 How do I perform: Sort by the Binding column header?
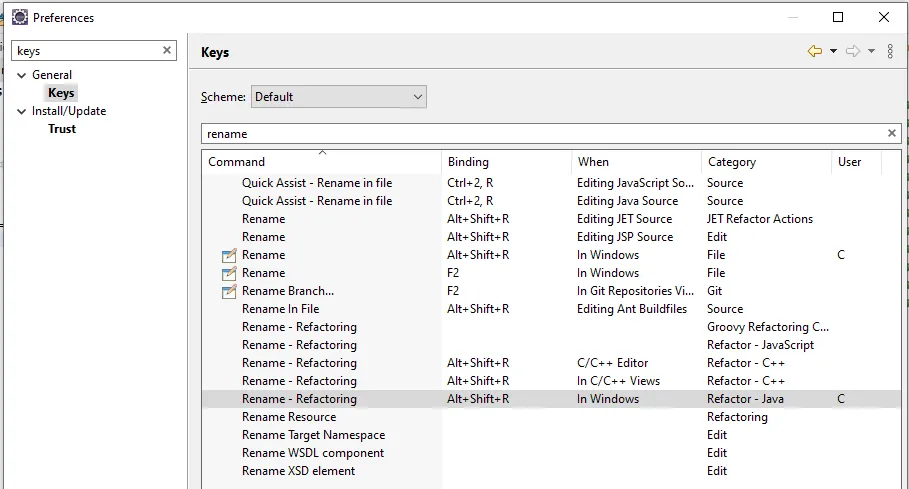468,162
